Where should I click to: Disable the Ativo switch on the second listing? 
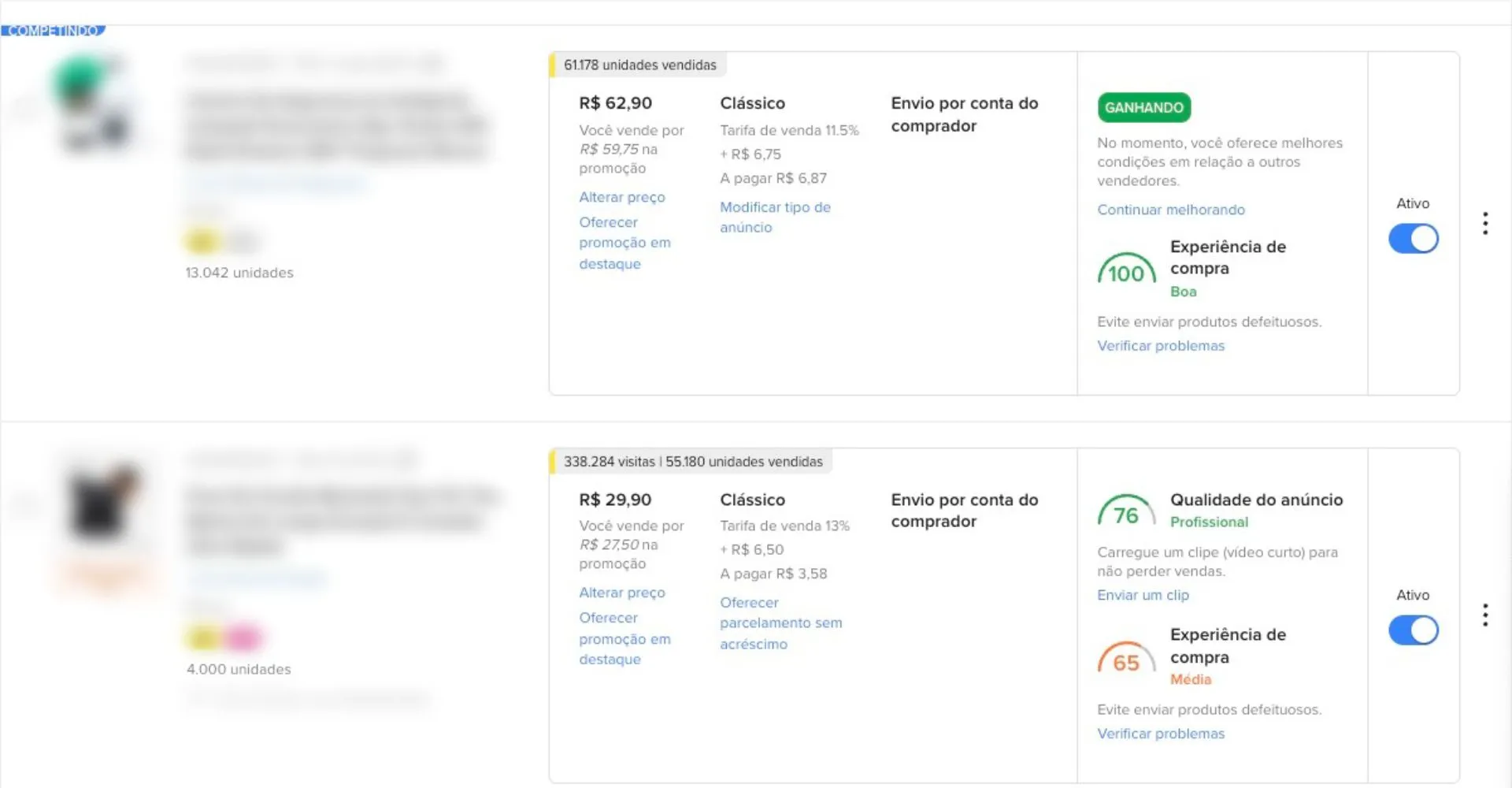click(x=1414, y=630)
